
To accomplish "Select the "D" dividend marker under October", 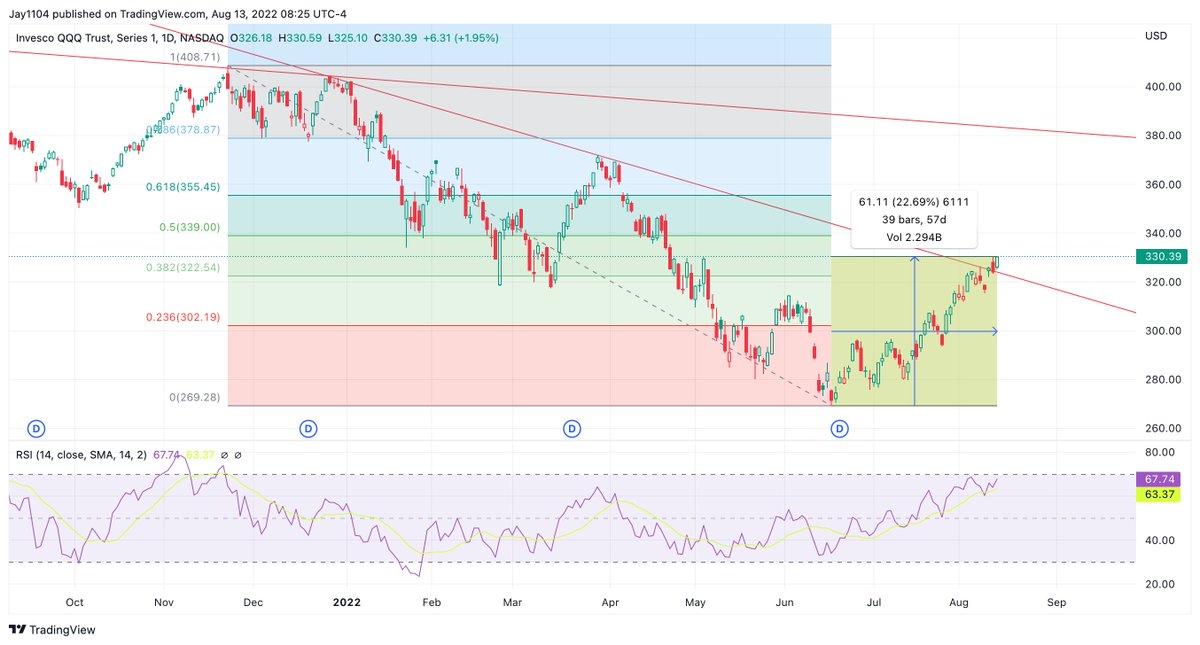I will pyautogui.click(x=37, y=428).
